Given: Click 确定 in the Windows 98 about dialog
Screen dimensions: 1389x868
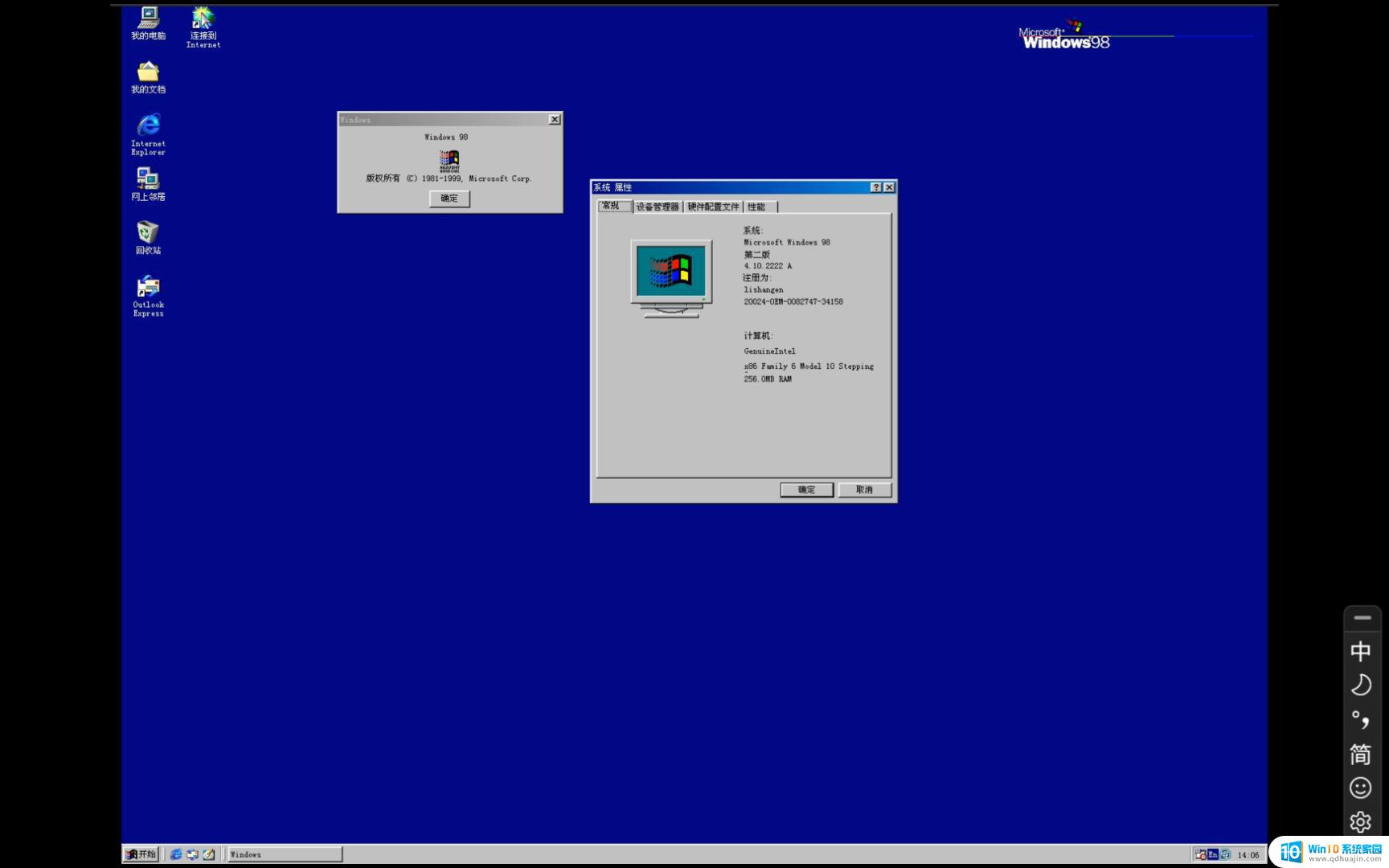Looking at the screenshot, I should coord(449,199).
